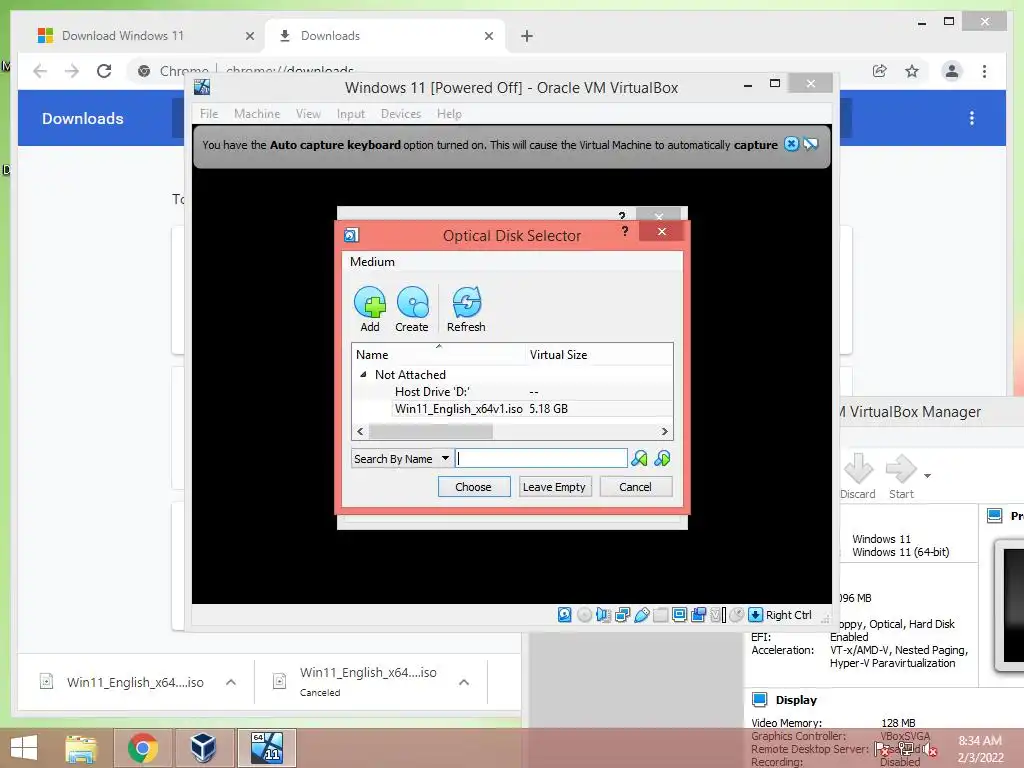The height and width of the screenshot is (768, 1024).
Task: Switch to the Downloads browser tab
Action: tap(385, 36)
